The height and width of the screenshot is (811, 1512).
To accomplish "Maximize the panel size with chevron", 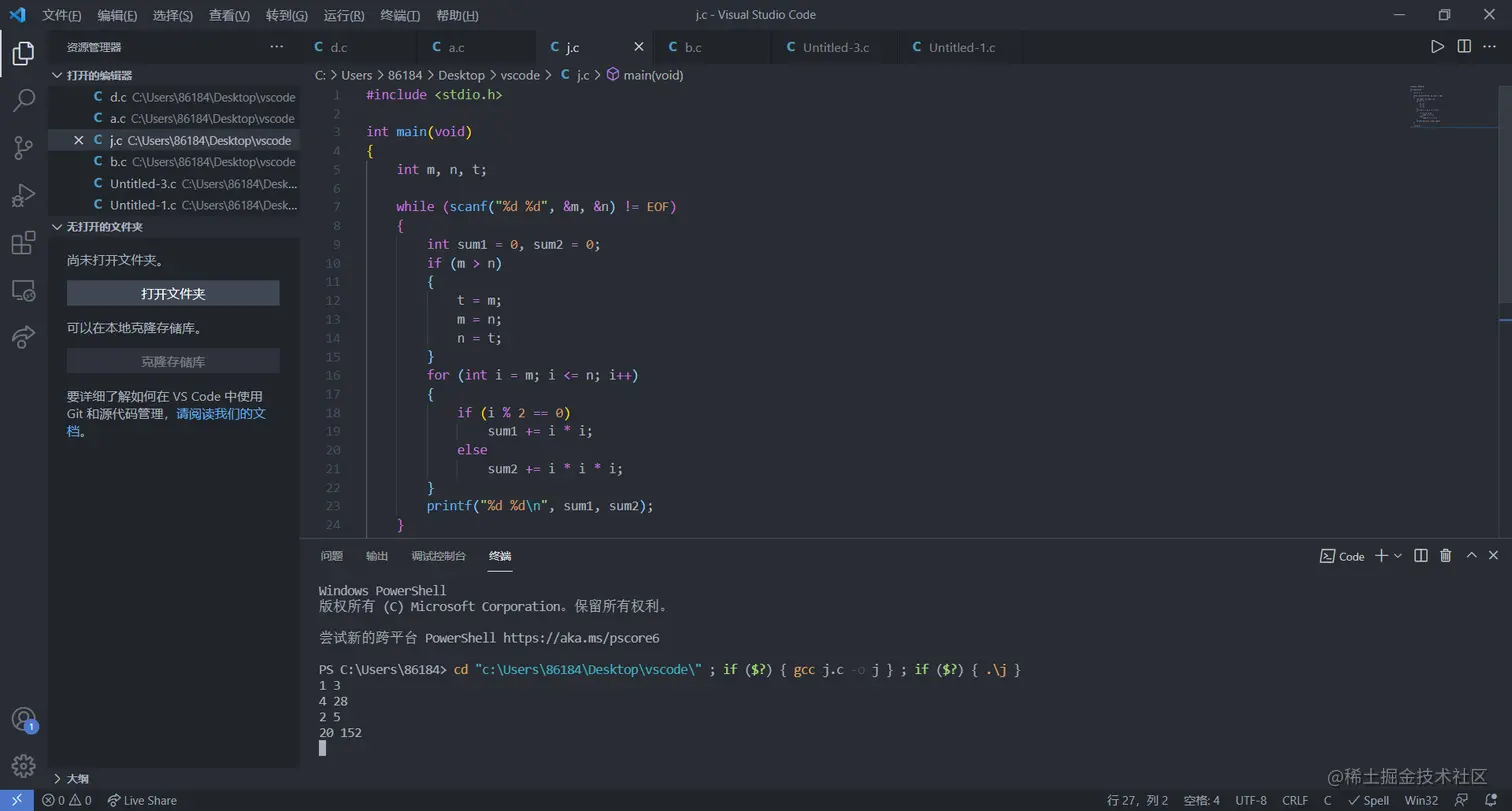I will point(1471,556).
